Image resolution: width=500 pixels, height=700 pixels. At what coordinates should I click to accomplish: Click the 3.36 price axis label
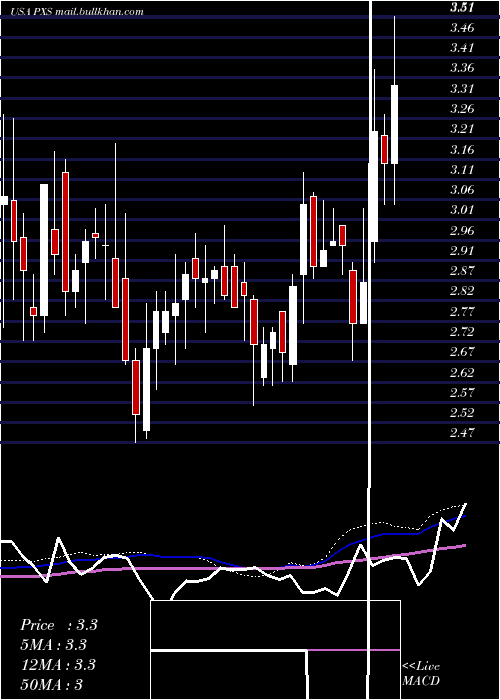pos(462,68)
